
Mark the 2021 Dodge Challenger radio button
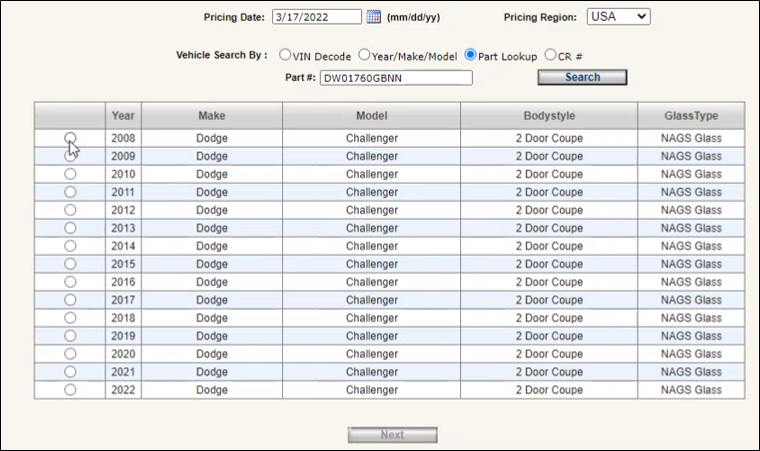tap(70, 371)
